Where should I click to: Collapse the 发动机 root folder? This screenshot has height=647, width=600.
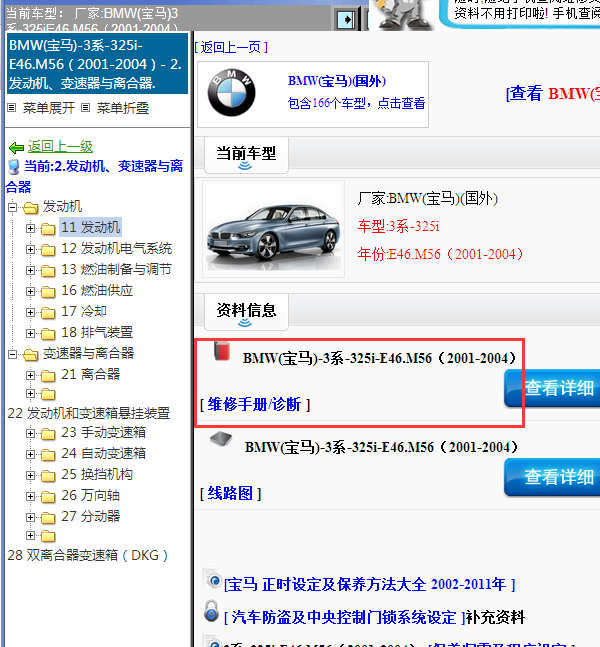pos(13,207)
